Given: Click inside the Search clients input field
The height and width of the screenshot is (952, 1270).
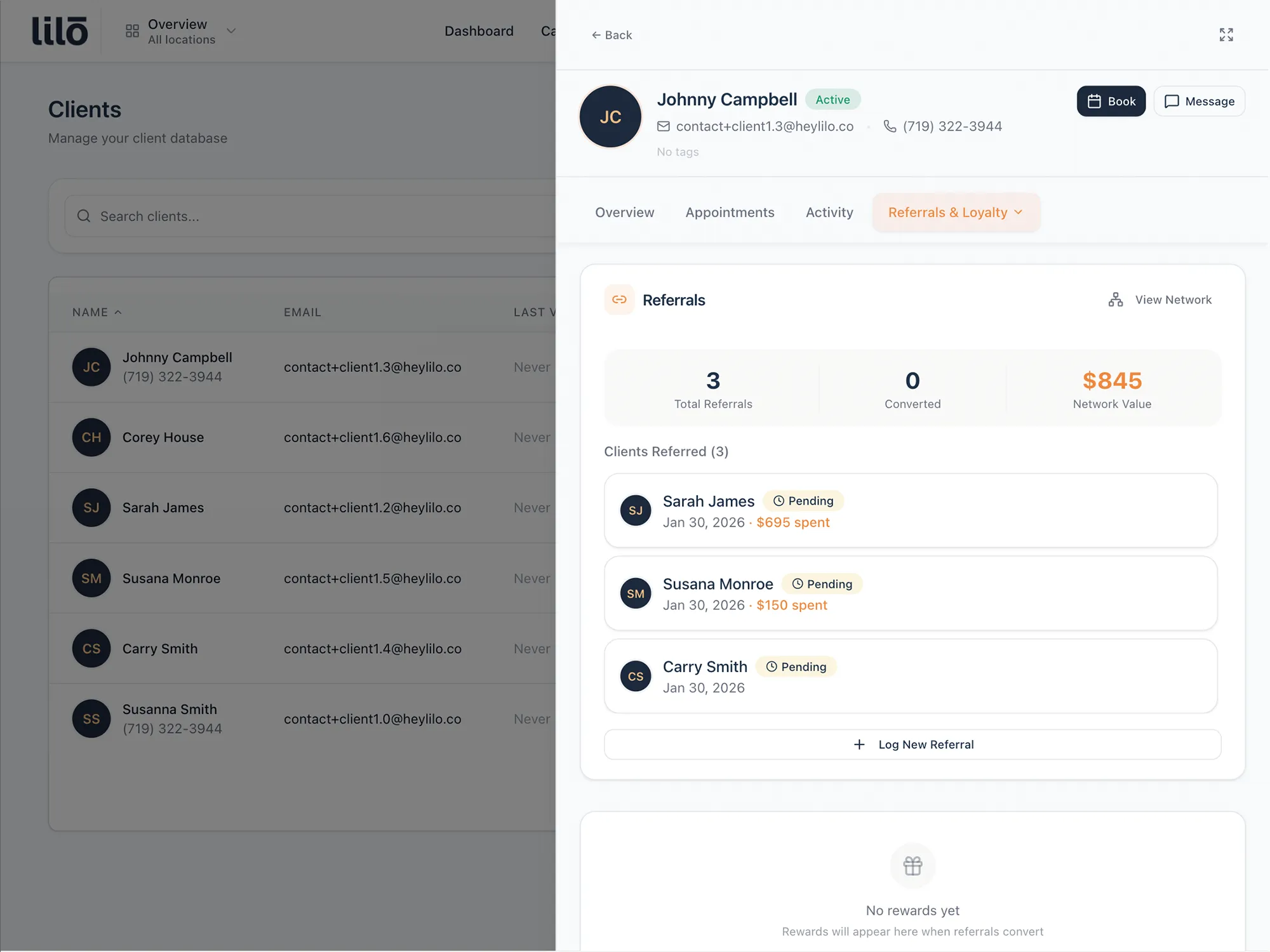Looking at the screenshot, I should (254, 216).
